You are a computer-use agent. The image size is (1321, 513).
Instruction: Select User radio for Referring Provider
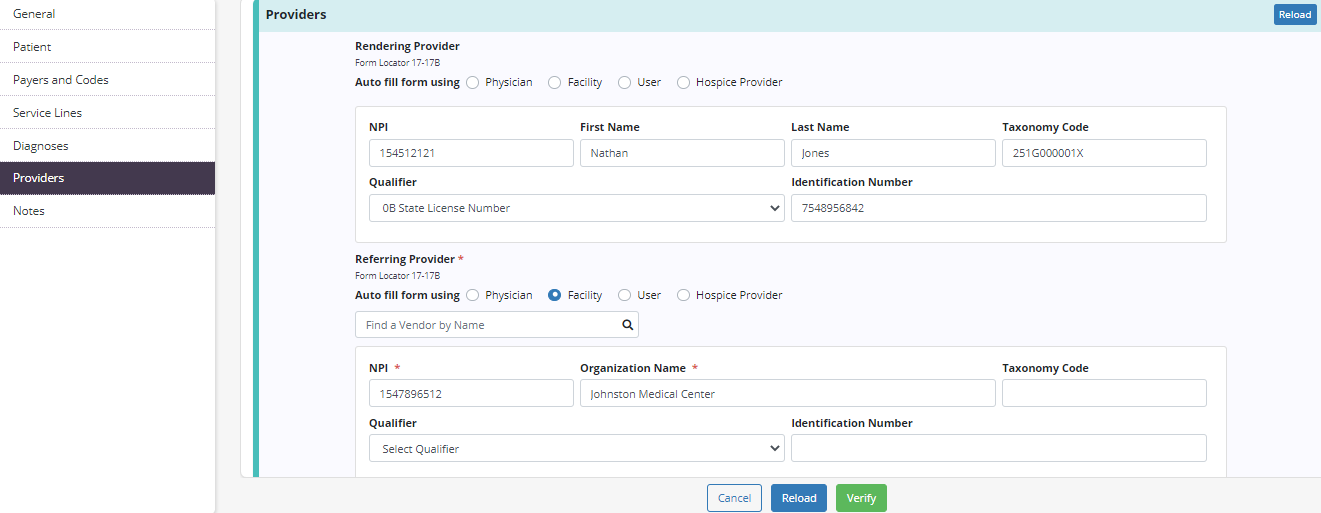624,296
